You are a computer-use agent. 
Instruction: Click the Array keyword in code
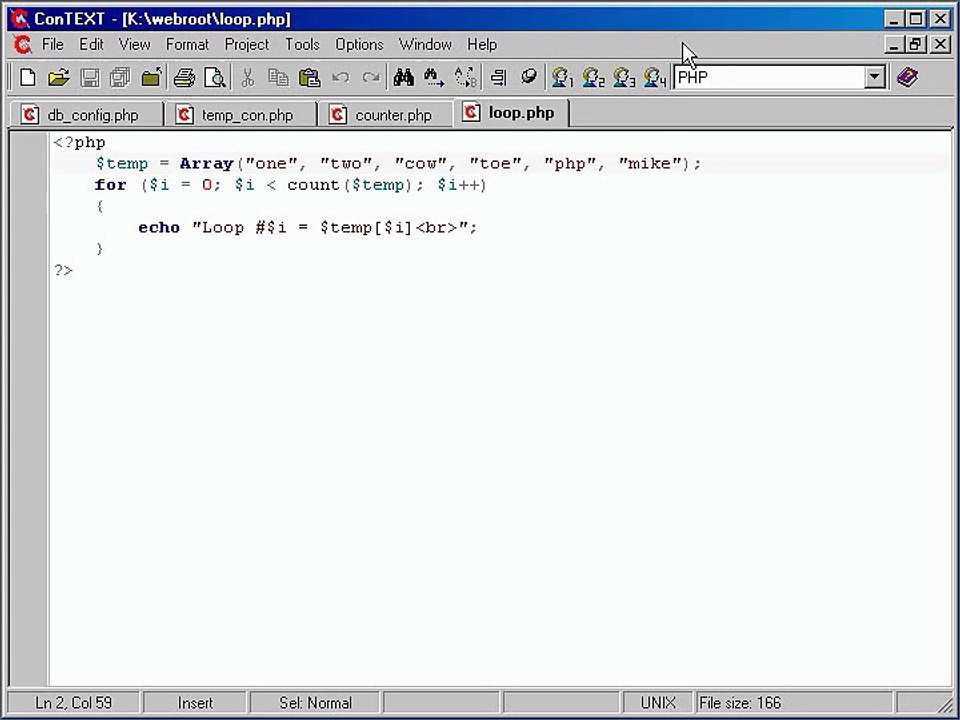click(x=206, y=163)
